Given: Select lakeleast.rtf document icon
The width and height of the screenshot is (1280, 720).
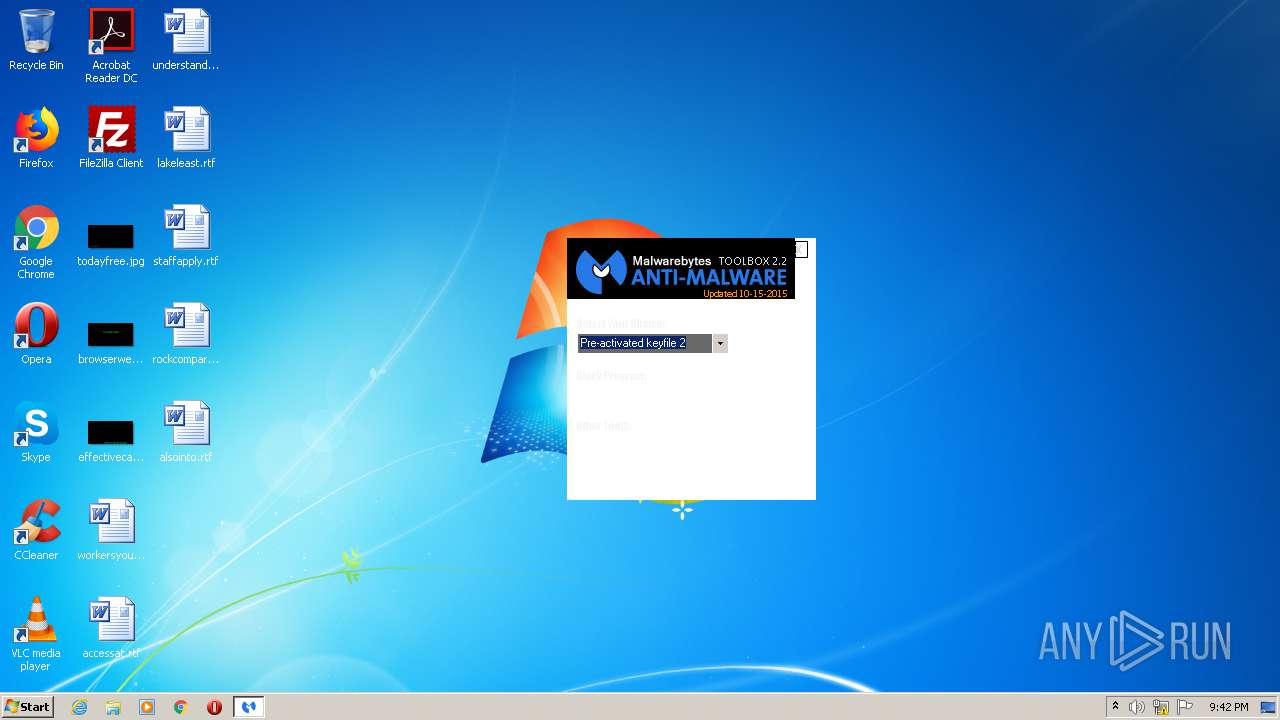Looking at the screenshot, I should (x=186, y=138).
